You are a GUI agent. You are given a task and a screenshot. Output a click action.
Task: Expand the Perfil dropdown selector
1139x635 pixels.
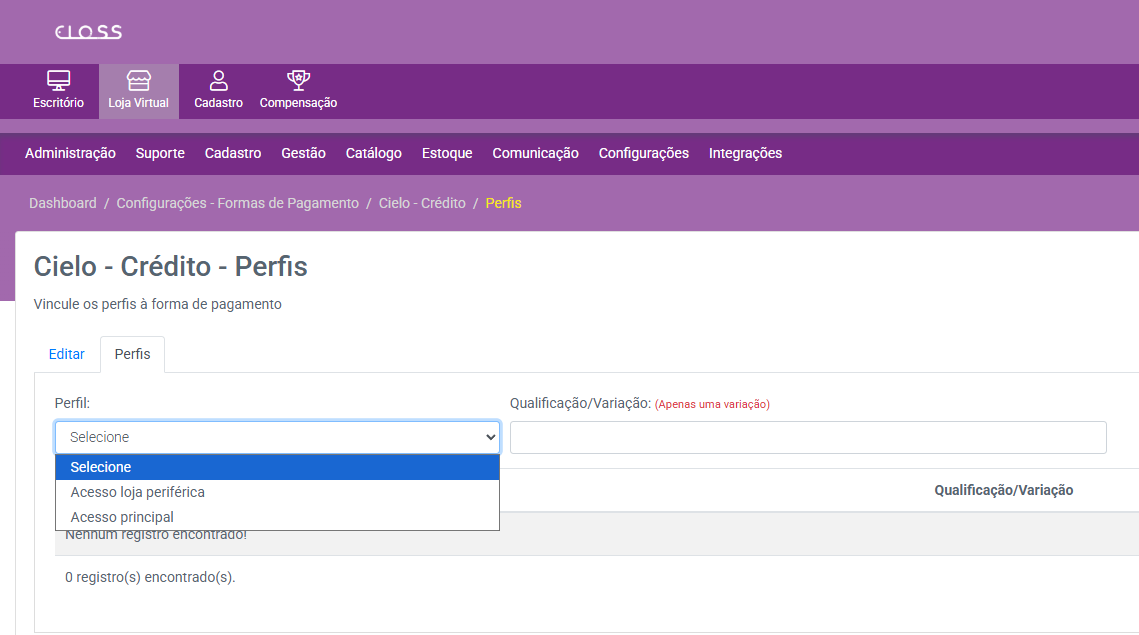(277, 437)
